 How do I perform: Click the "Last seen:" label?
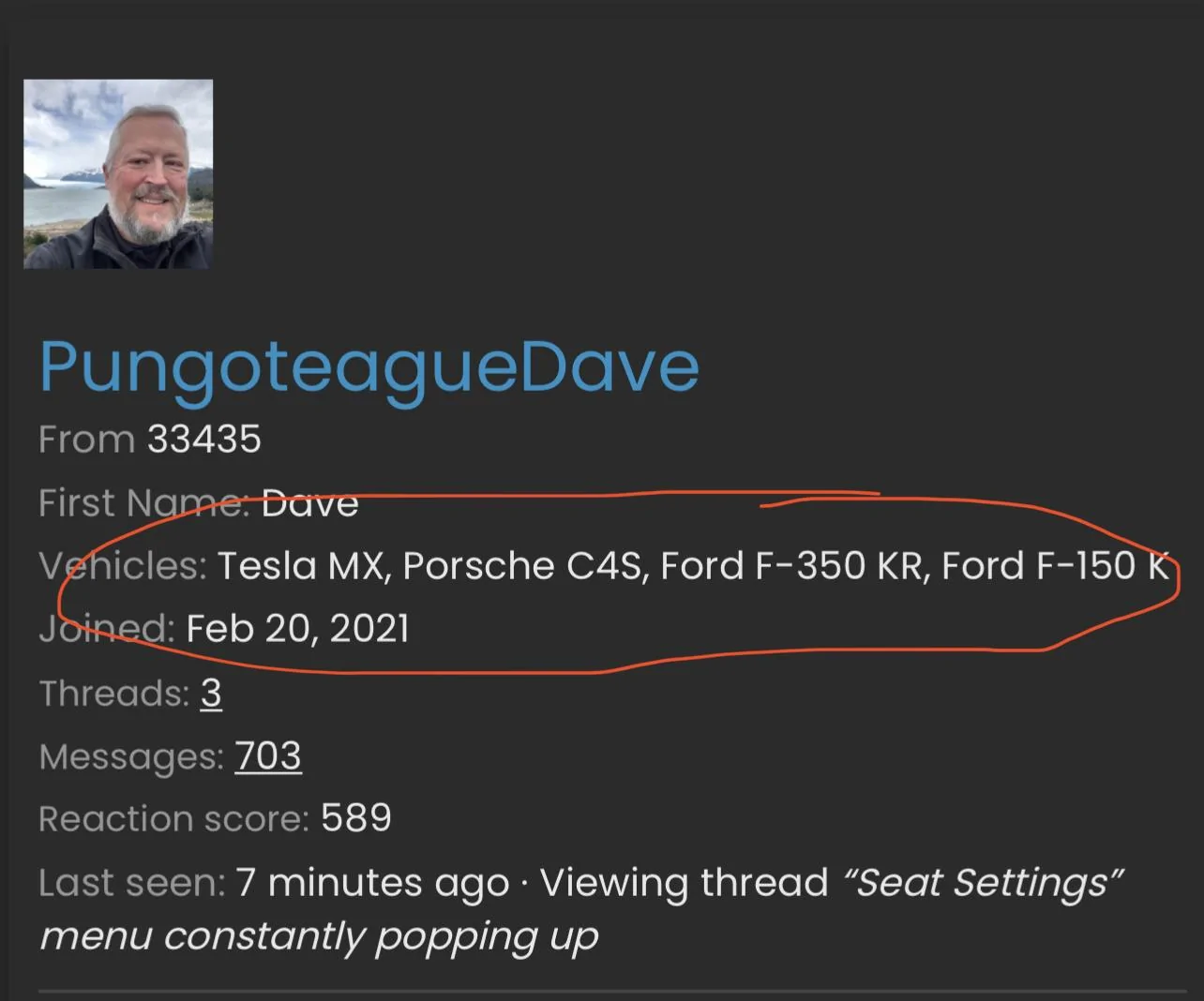tap(131, 883)
